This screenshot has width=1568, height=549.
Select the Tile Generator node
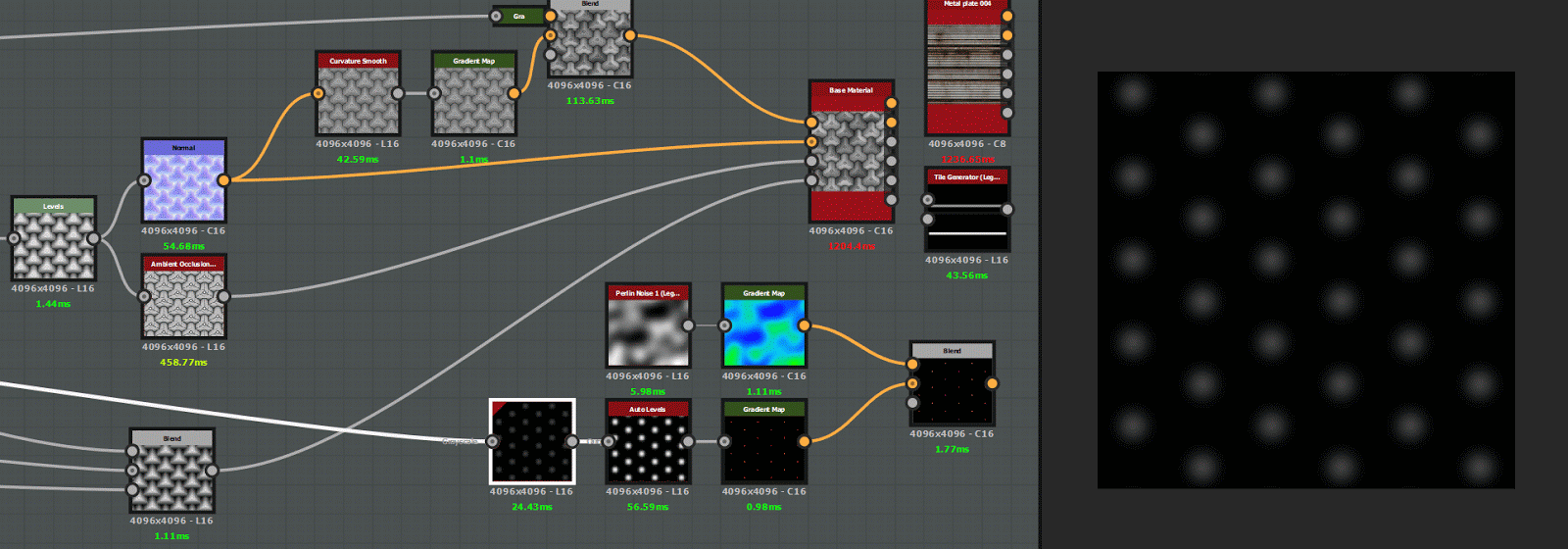pyautogui.click(x=967, y=210)
